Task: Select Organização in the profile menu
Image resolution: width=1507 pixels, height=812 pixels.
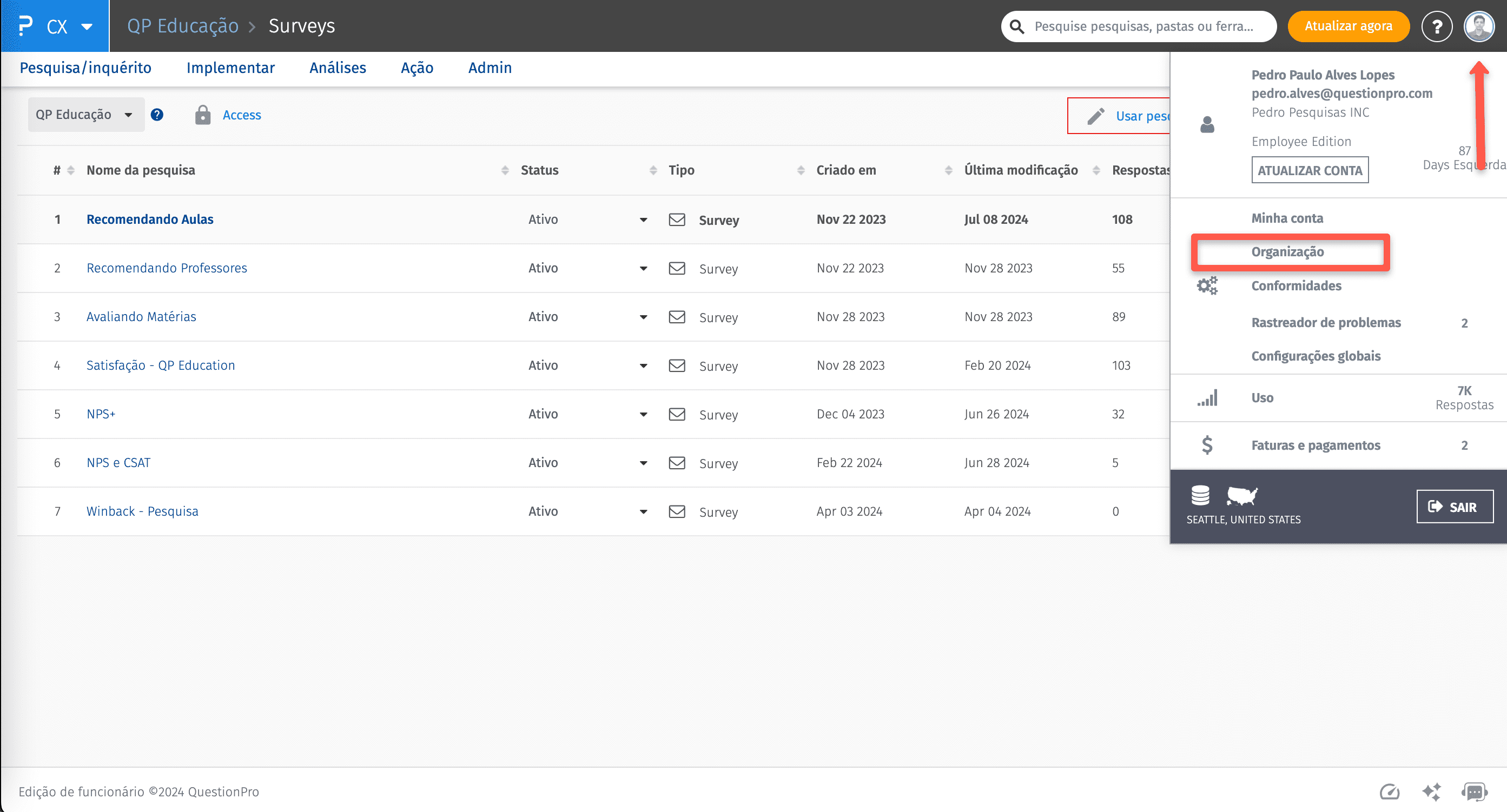Action: (x=1287, y=252)
